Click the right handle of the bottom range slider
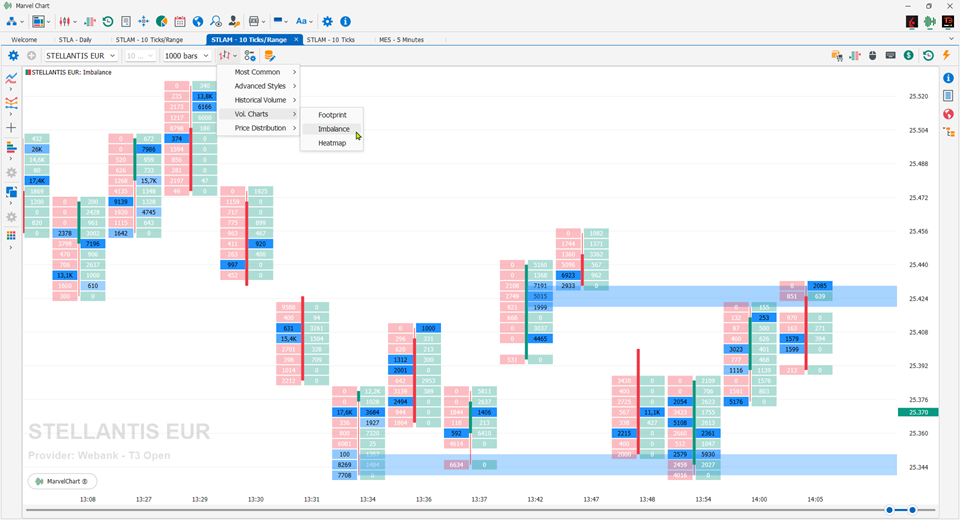The height and width of the screenshot is (520, 960). pyautogui.click(x=912, y=510)
